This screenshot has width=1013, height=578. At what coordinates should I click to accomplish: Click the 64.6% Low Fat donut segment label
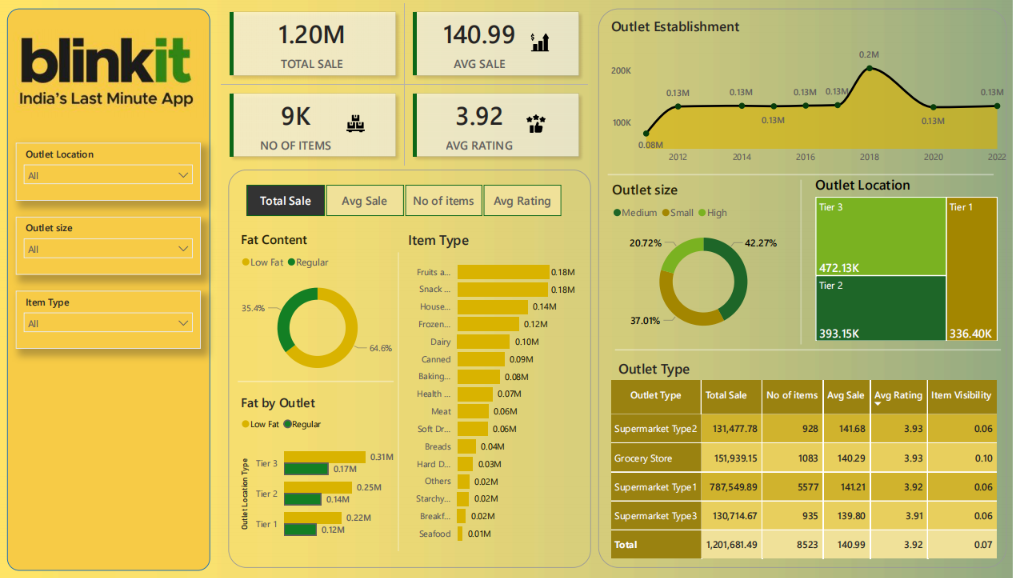click(381, 348)
